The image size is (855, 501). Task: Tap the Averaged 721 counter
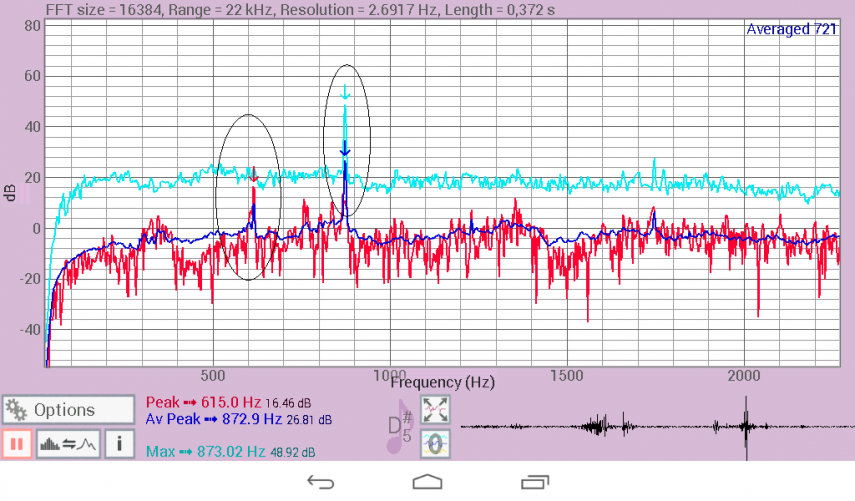[791, 30]
